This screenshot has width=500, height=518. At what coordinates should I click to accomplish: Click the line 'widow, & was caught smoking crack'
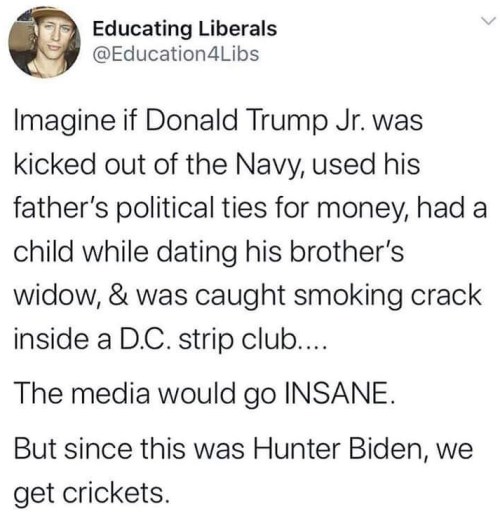[248, 296]
